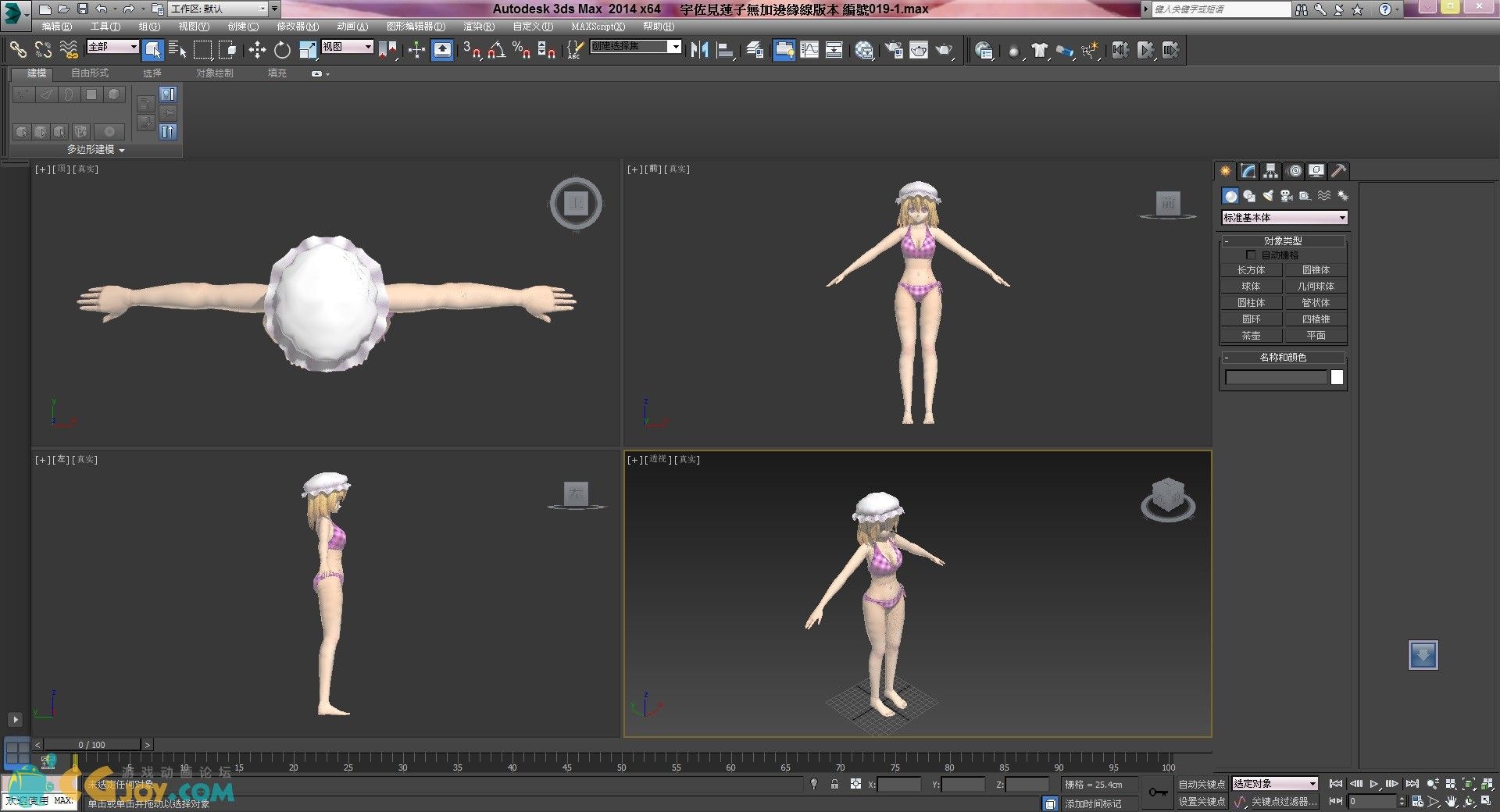This screenshot has width=1500, height=812.
Task: Choose the Rectangular Selection Region tool
Action: click(x=202, y=50)
